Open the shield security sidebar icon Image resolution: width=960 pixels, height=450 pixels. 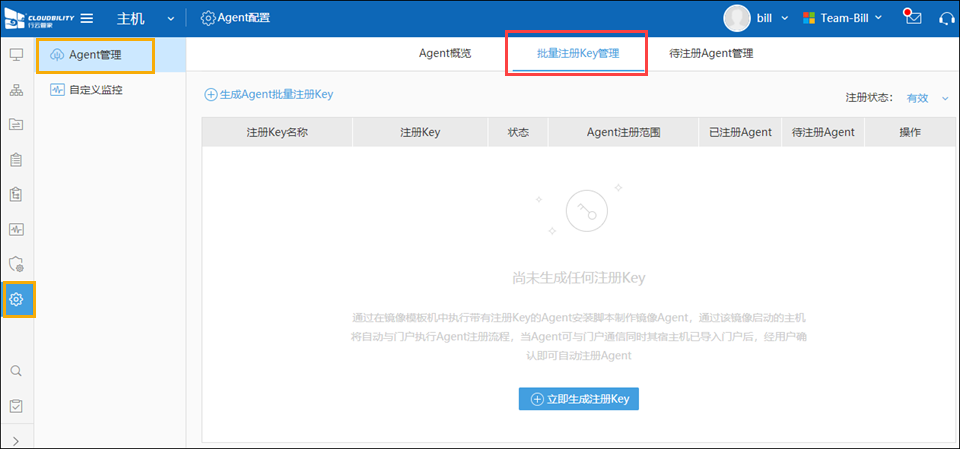[x=17, y=264]
